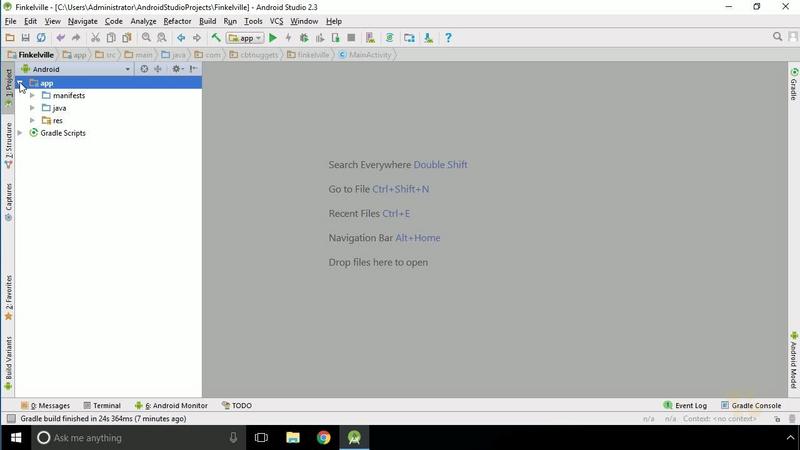Screen dimensions: 800x450
Task: Click the Sync Project with Gradle icon
Action: [x=390, y=38]
